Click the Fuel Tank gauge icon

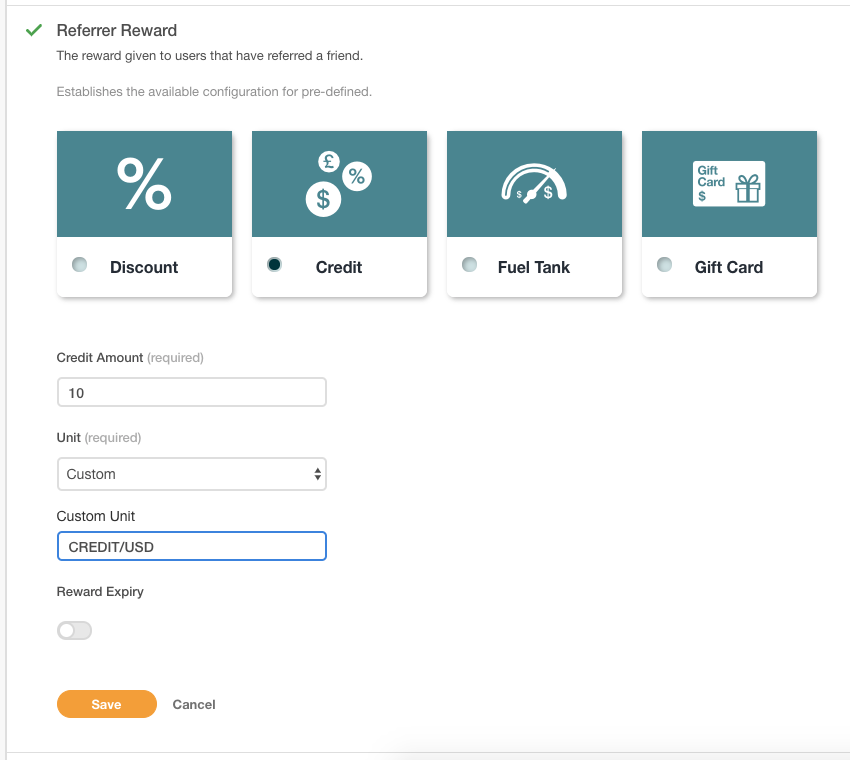click(x=534, y=184)
